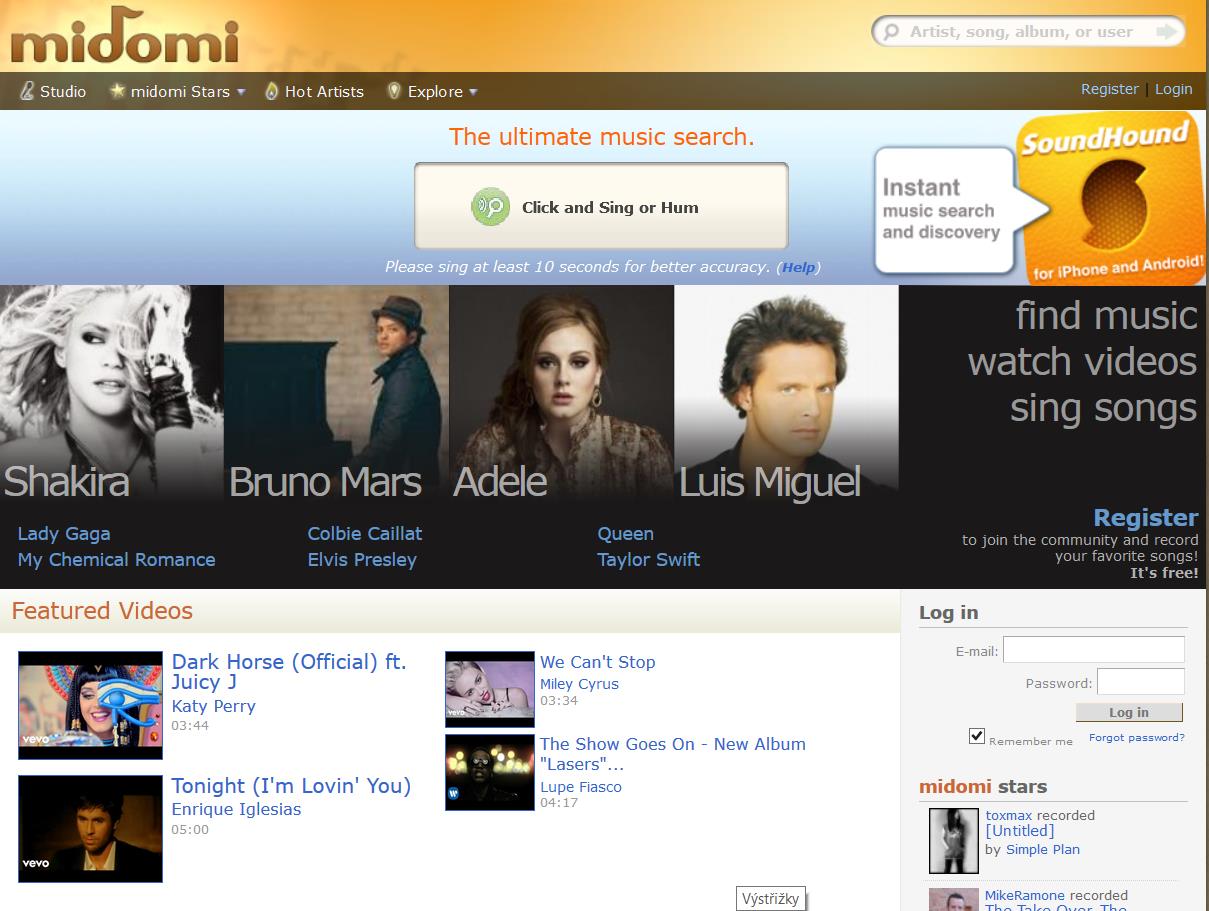Click the Click and Sing or Hum button
Image resolution: width=1209 pixels, height=911 pixels.
[601, 206]
